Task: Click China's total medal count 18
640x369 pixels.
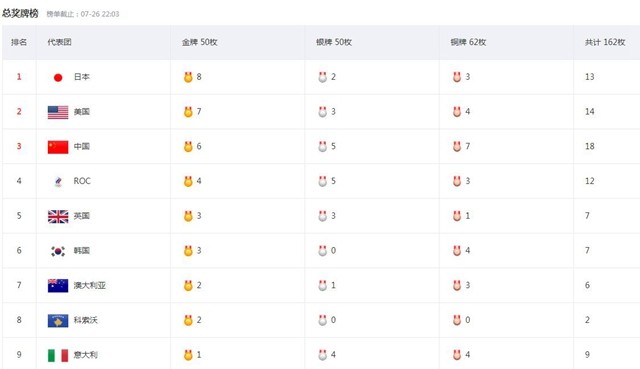Action: point(589,146)
